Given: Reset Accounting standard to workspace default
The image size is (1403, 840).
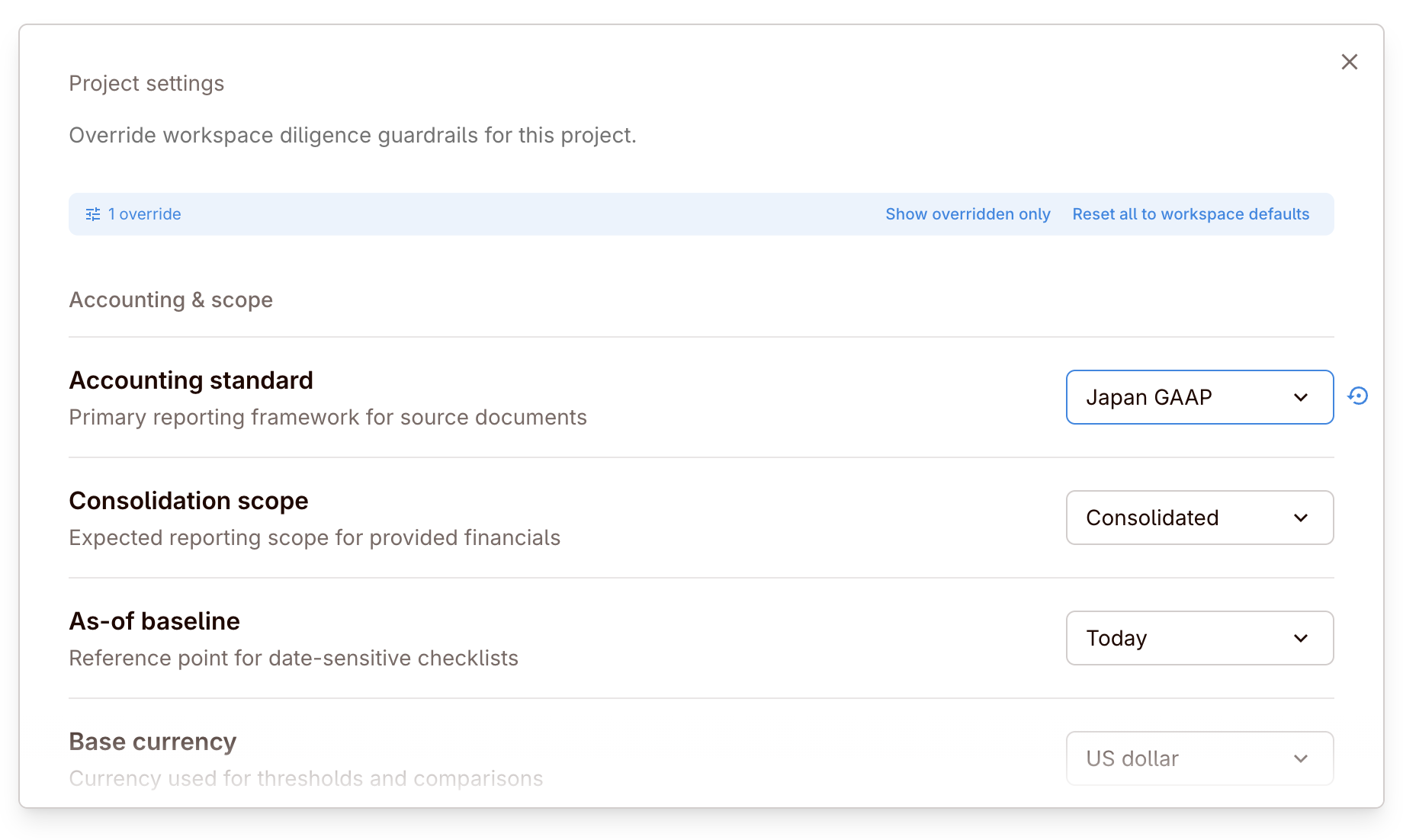Looking at the screenshot, I should 1357,396.
